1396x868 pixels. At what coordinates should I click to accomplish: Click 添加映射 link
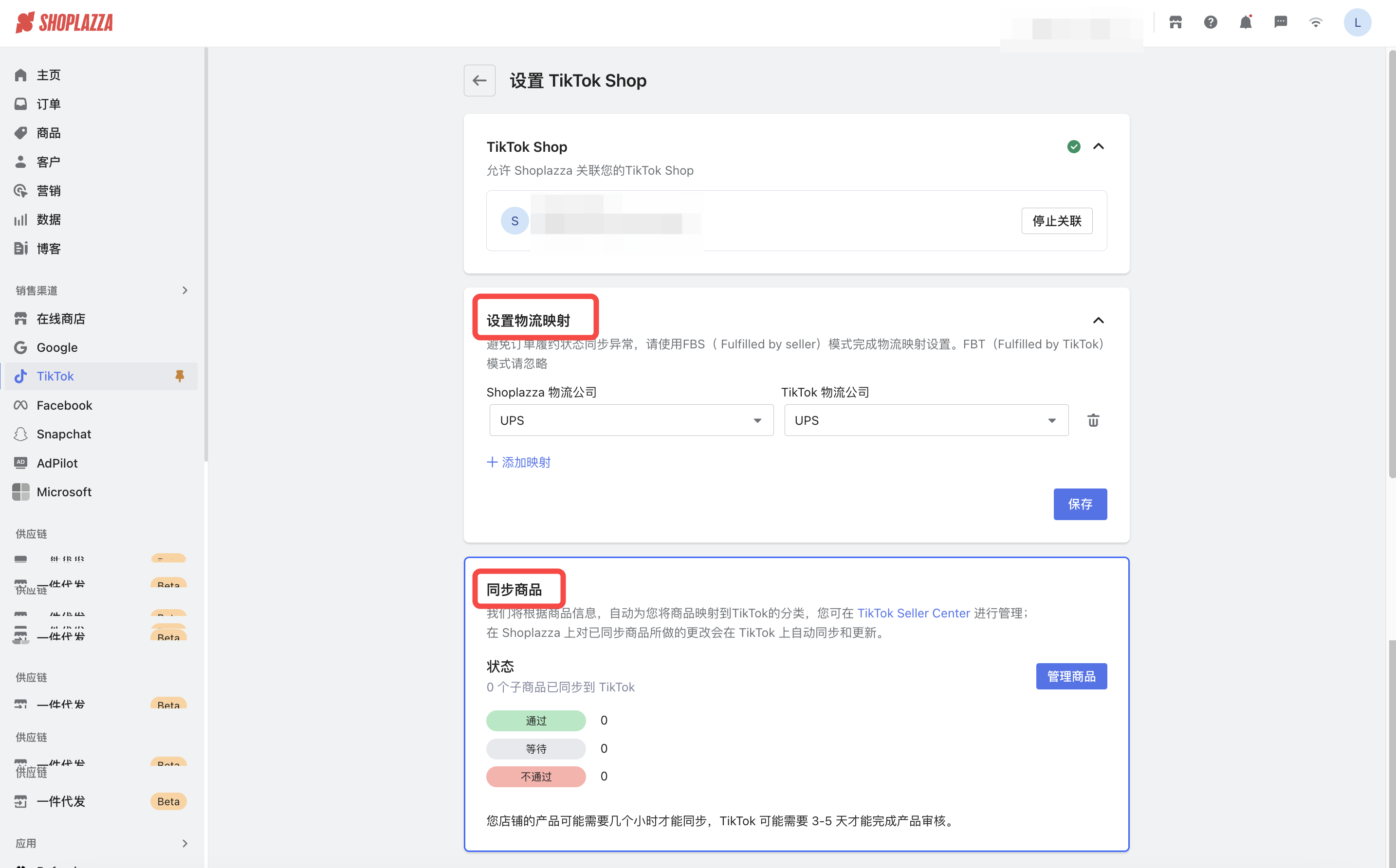pos(518,462)
